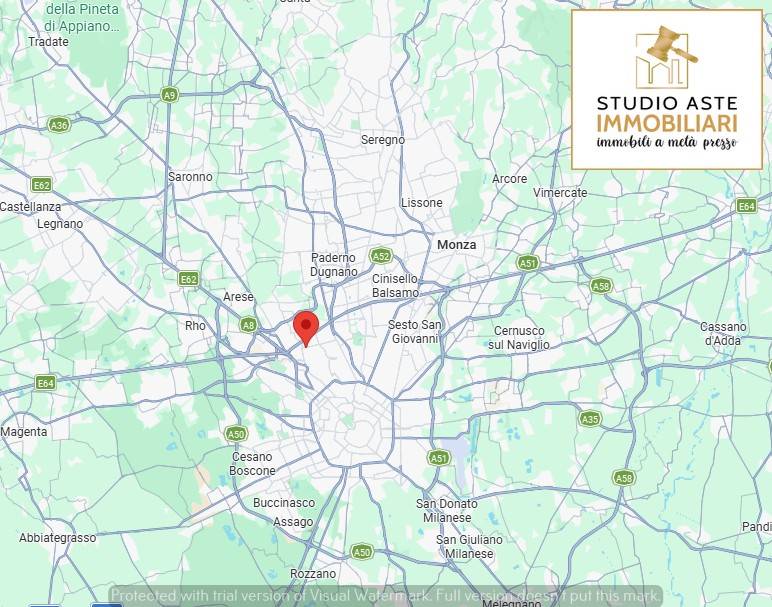
Task: Click the A8 highway shield near Rho
Action: (249, 325)
